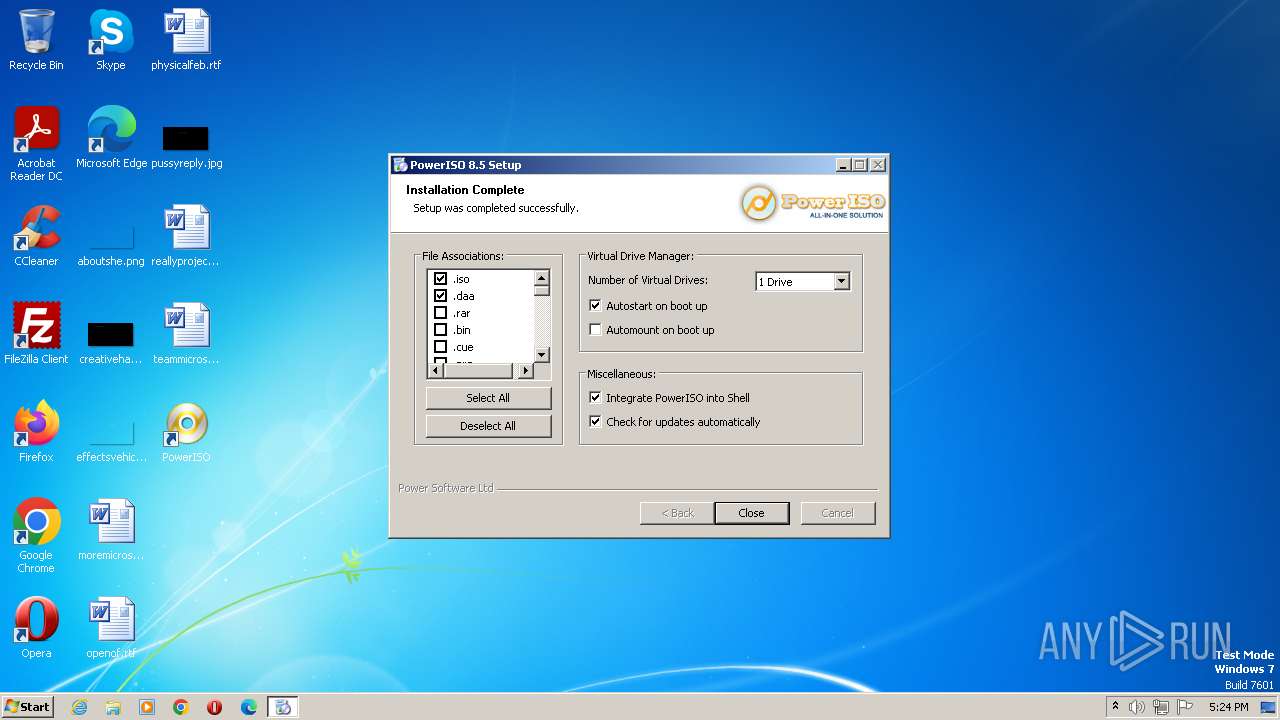Uncheck the .daa file association
This screenshot has width=1280, height=720.
[440, 296]
